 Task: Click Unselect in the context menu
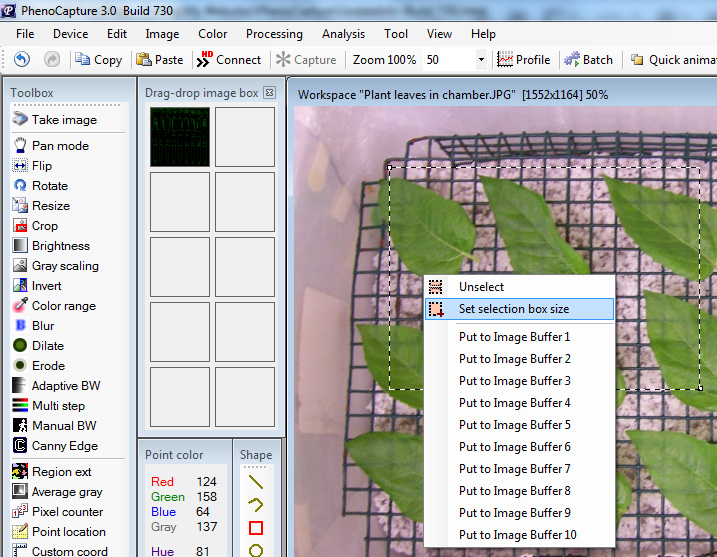click(481, 287)
